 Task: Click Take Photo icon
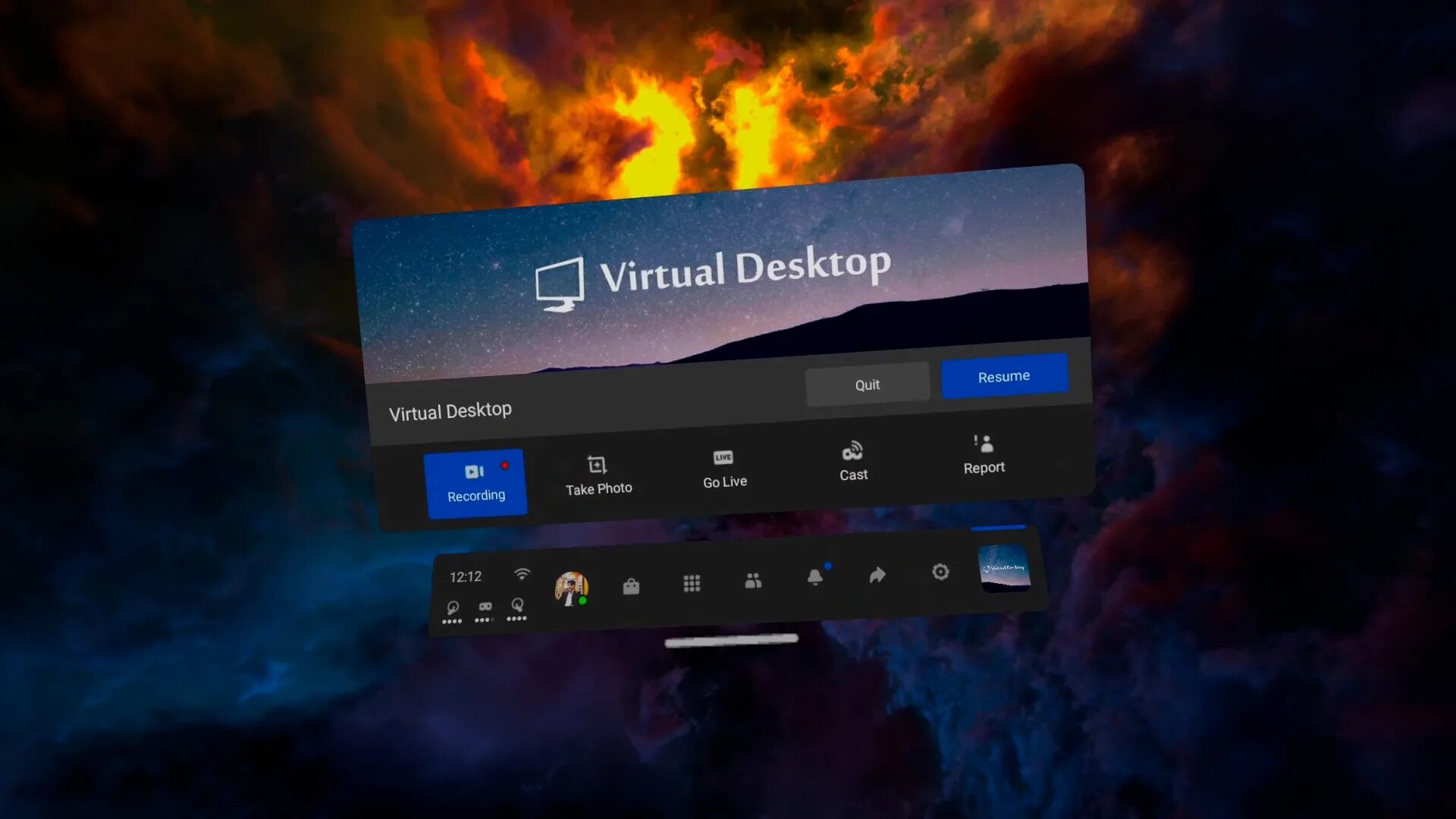click(598, 475)
